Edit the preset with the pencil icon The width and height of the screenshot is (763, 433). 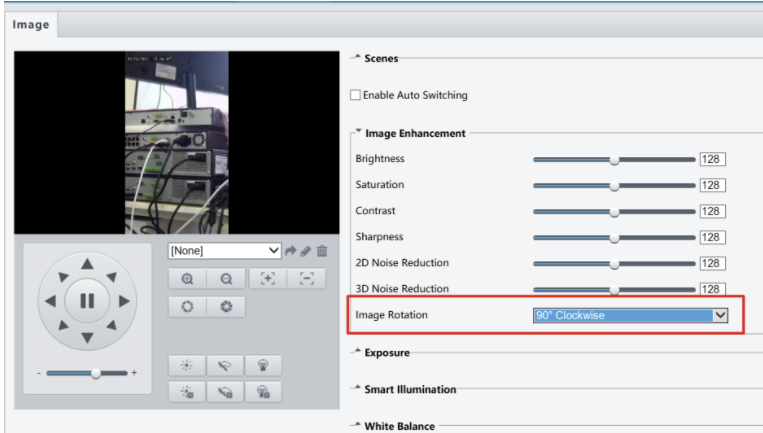tap(306, 251)
